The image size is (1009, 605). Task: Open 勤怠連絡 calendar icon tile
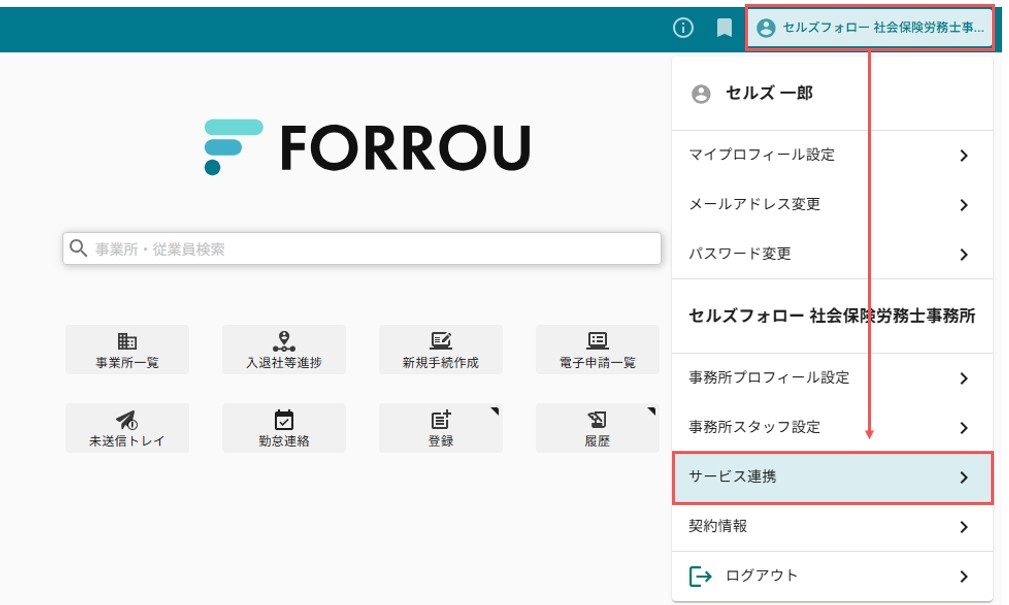click(x=284, y=428)
